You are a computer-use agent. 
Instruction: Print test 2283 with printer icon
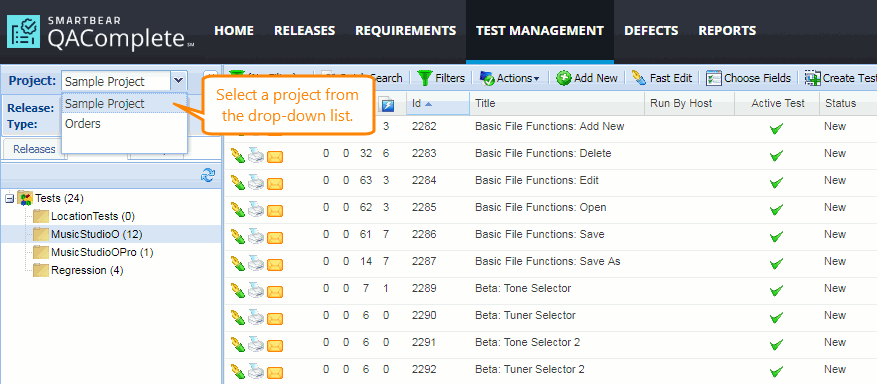coord(256,156)
